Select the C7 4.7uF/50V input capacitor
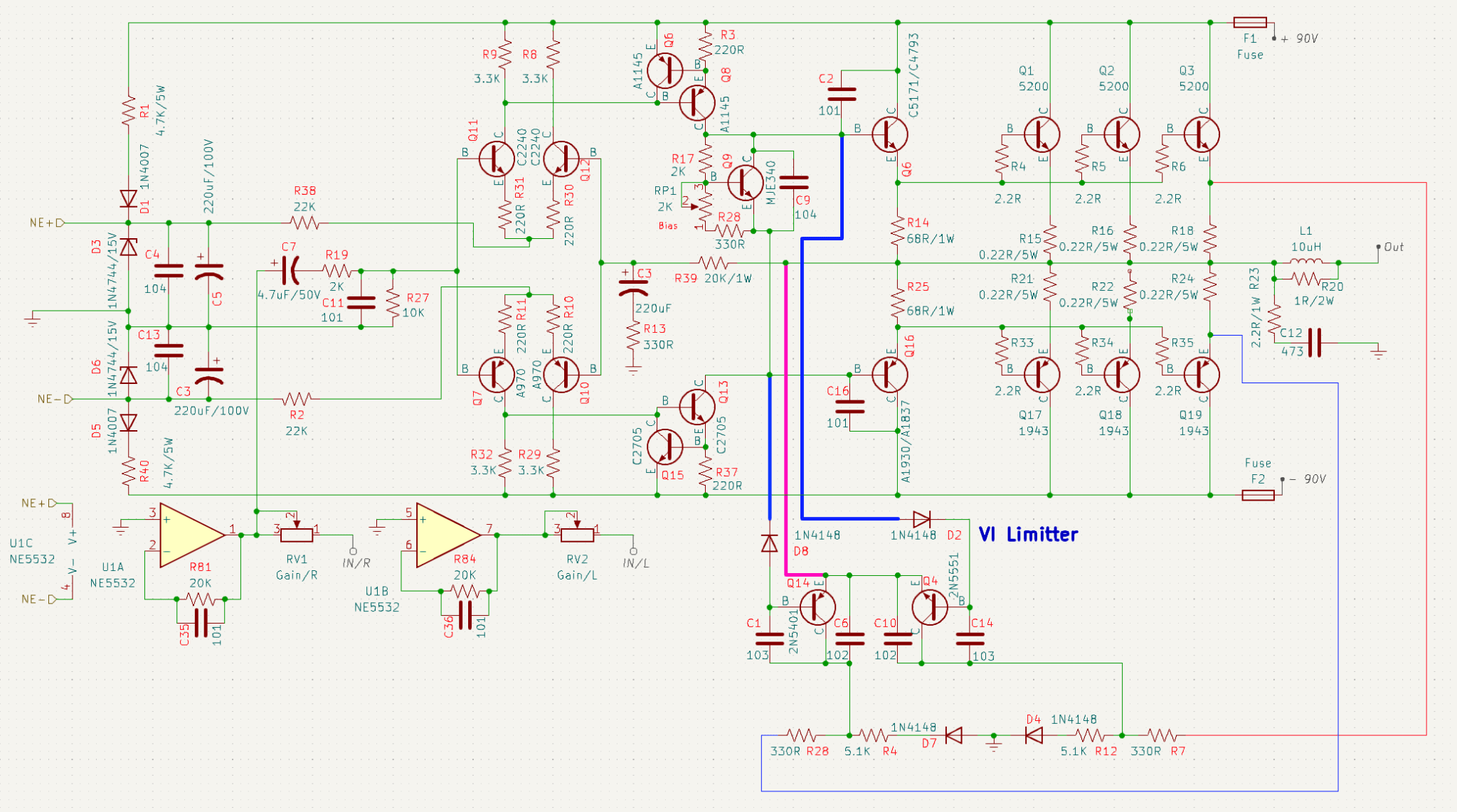The width and height of the screenshot is (1457, 812). (x=290, y=271)
